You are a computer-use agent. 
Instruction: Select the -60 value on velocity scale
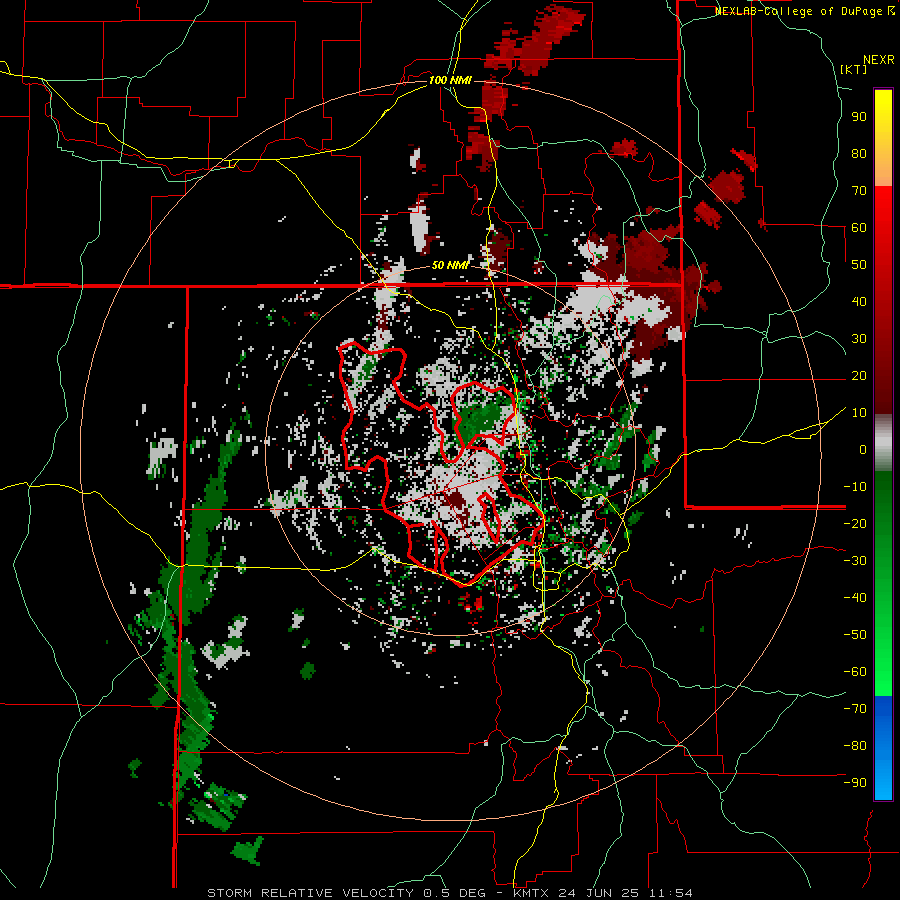tap(855, 672)
